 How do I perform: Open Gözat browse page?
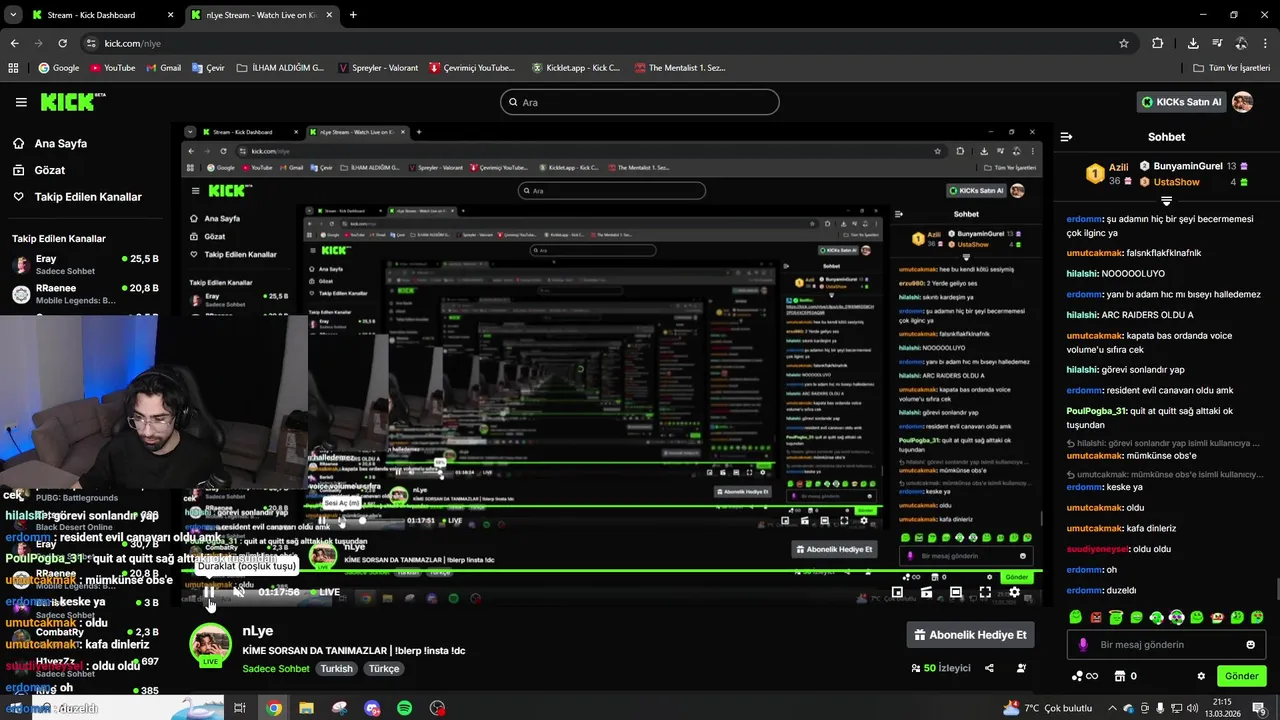(49, 170)
